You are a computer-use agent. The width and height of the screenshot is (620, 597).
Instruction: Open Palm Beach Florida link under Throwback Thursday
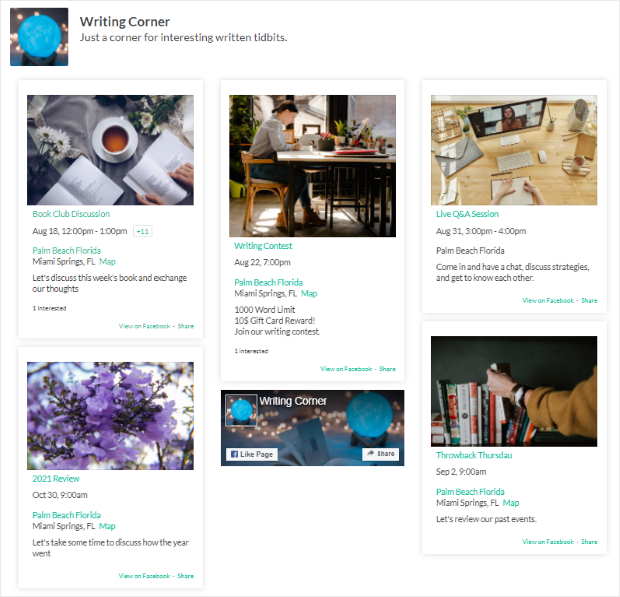[470, 492]
